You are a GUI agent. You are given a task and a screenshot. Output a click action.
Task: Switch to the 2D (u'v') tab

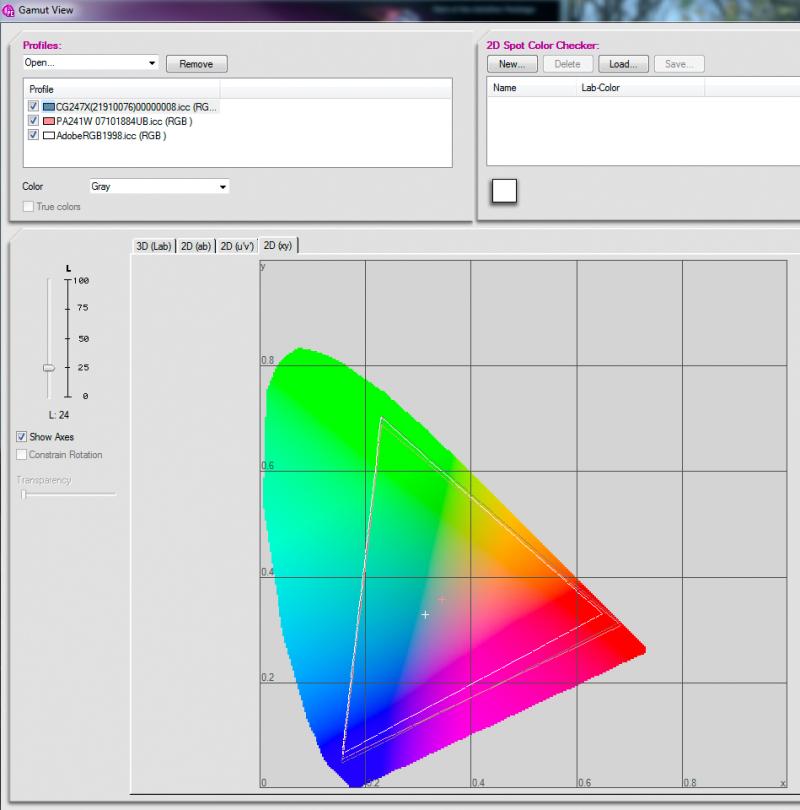coord(237,246)
